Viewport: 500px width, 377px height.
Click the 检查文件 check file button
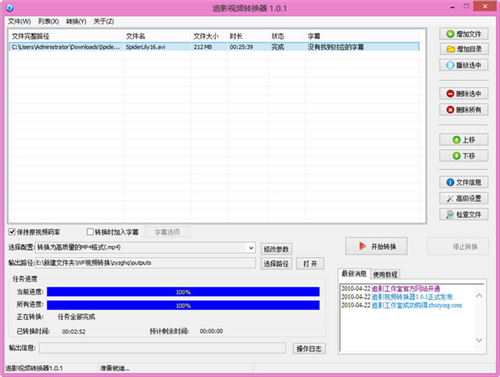click(x=464, y=214)
